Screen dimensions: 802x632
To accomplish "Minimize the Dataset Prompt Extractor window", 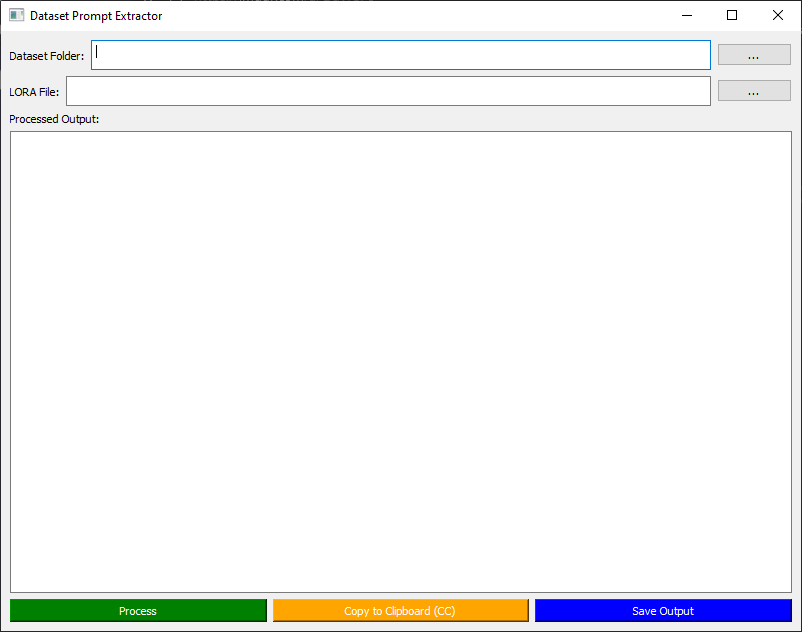I will pos(687,15).
